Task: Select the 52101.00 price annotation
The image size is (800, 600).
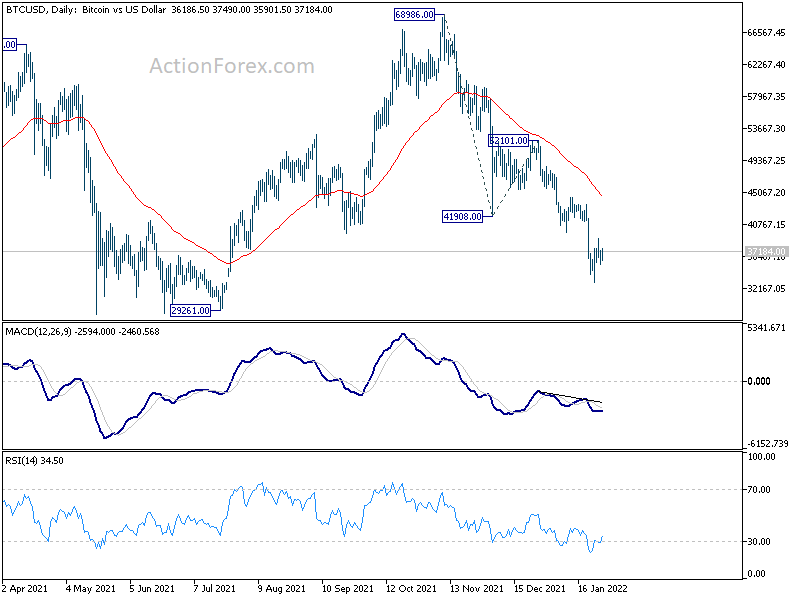Action: coord(508,140)
